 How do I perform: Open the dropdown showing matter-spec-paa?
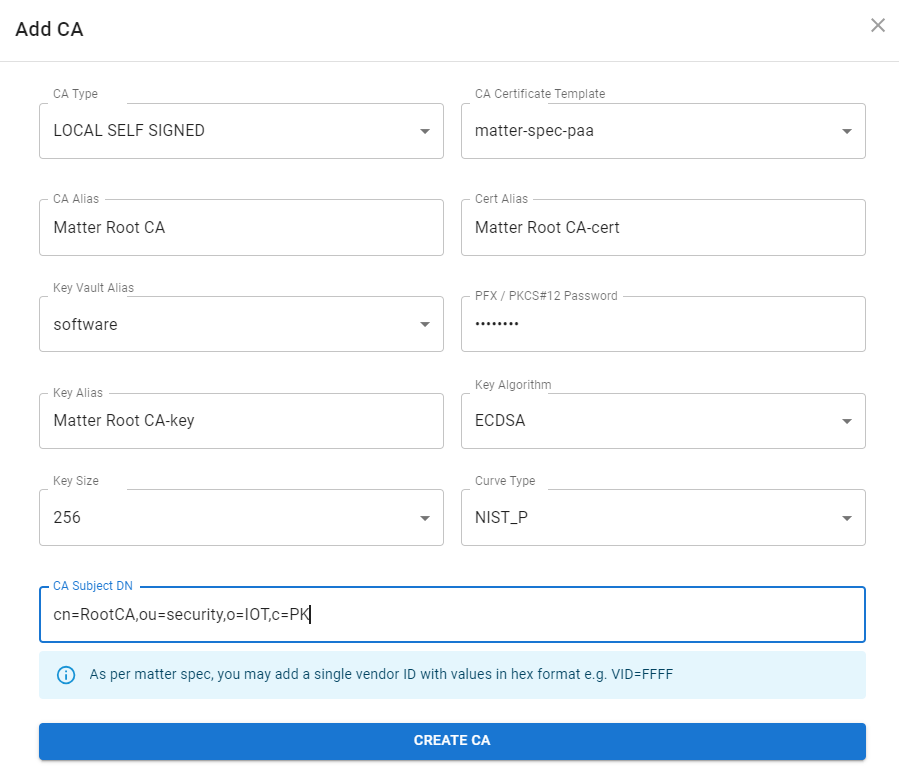click(650, 131)
